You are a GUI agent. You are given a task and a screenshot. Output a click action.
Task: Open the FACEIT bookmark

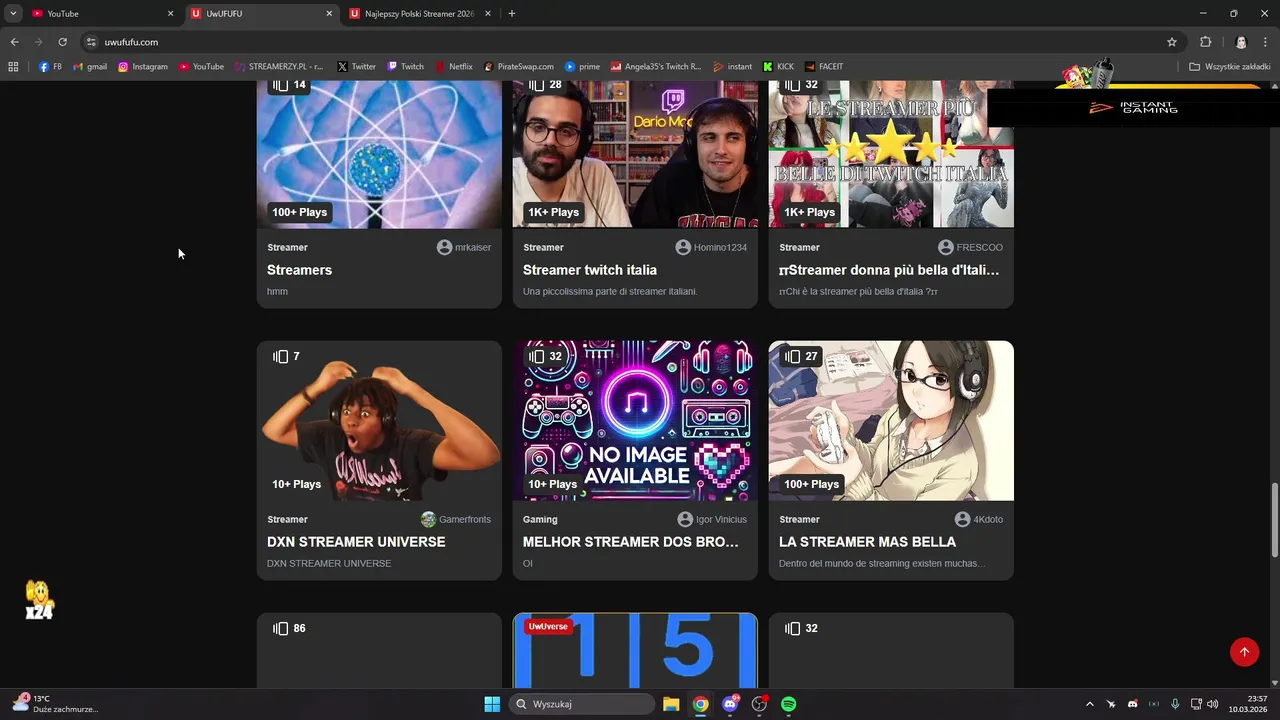824,67
